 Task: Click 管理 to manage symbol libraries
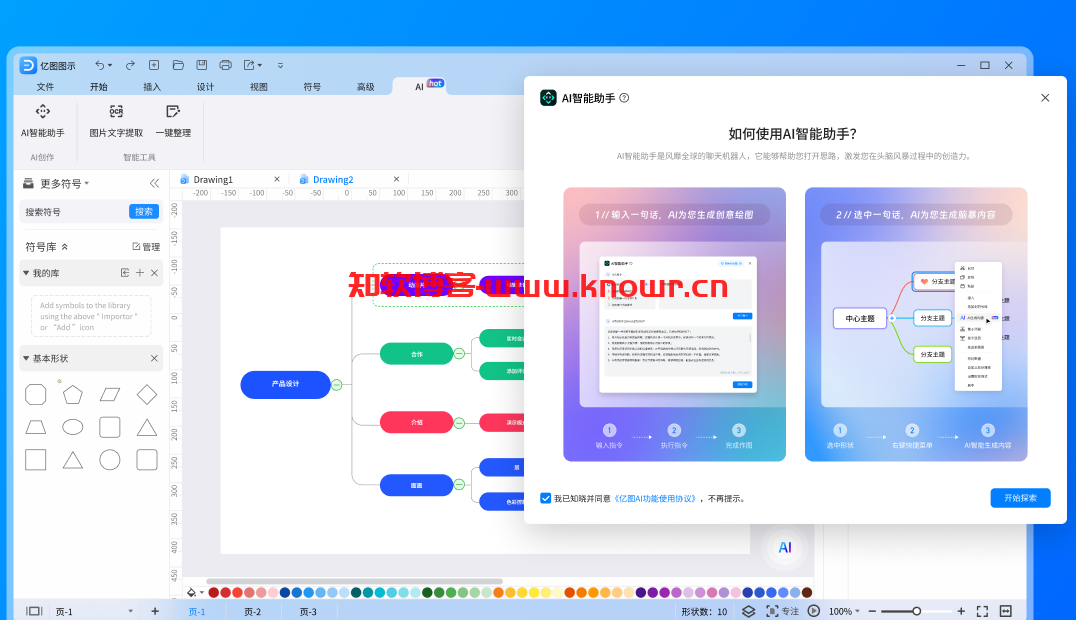coord(146,246)
